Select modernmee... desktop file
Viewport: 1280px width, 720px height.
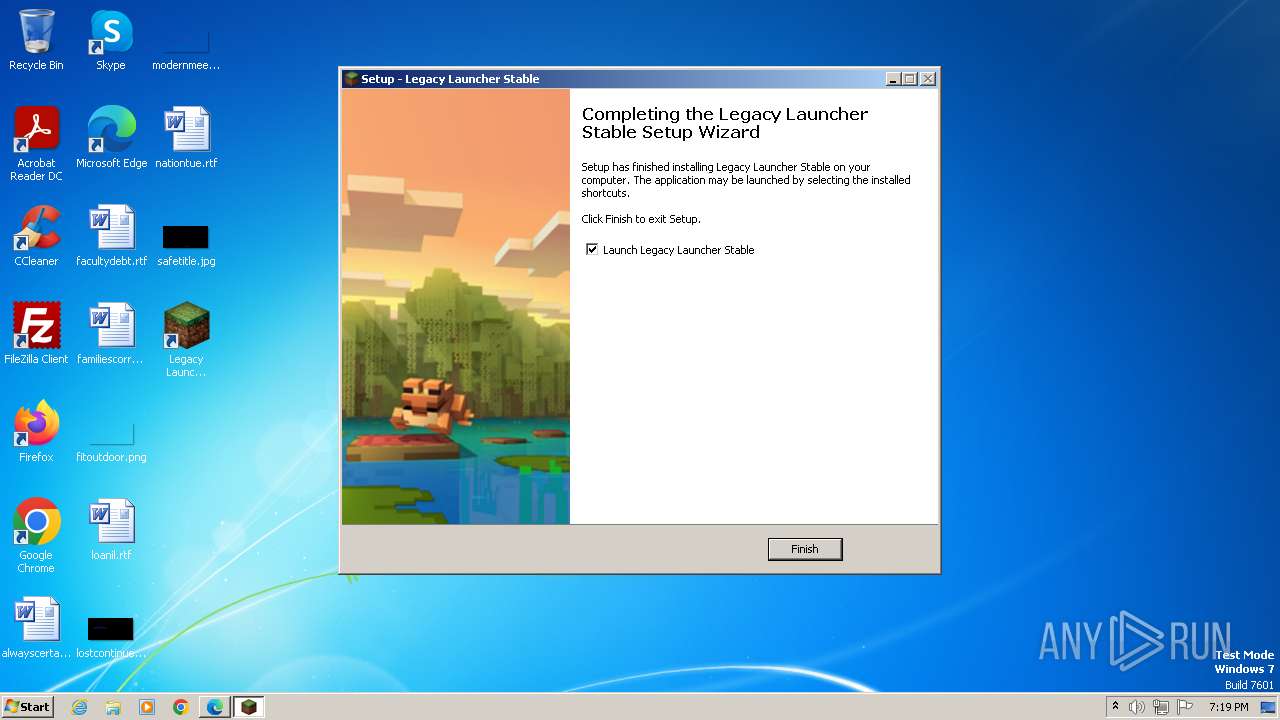point(186,48)
